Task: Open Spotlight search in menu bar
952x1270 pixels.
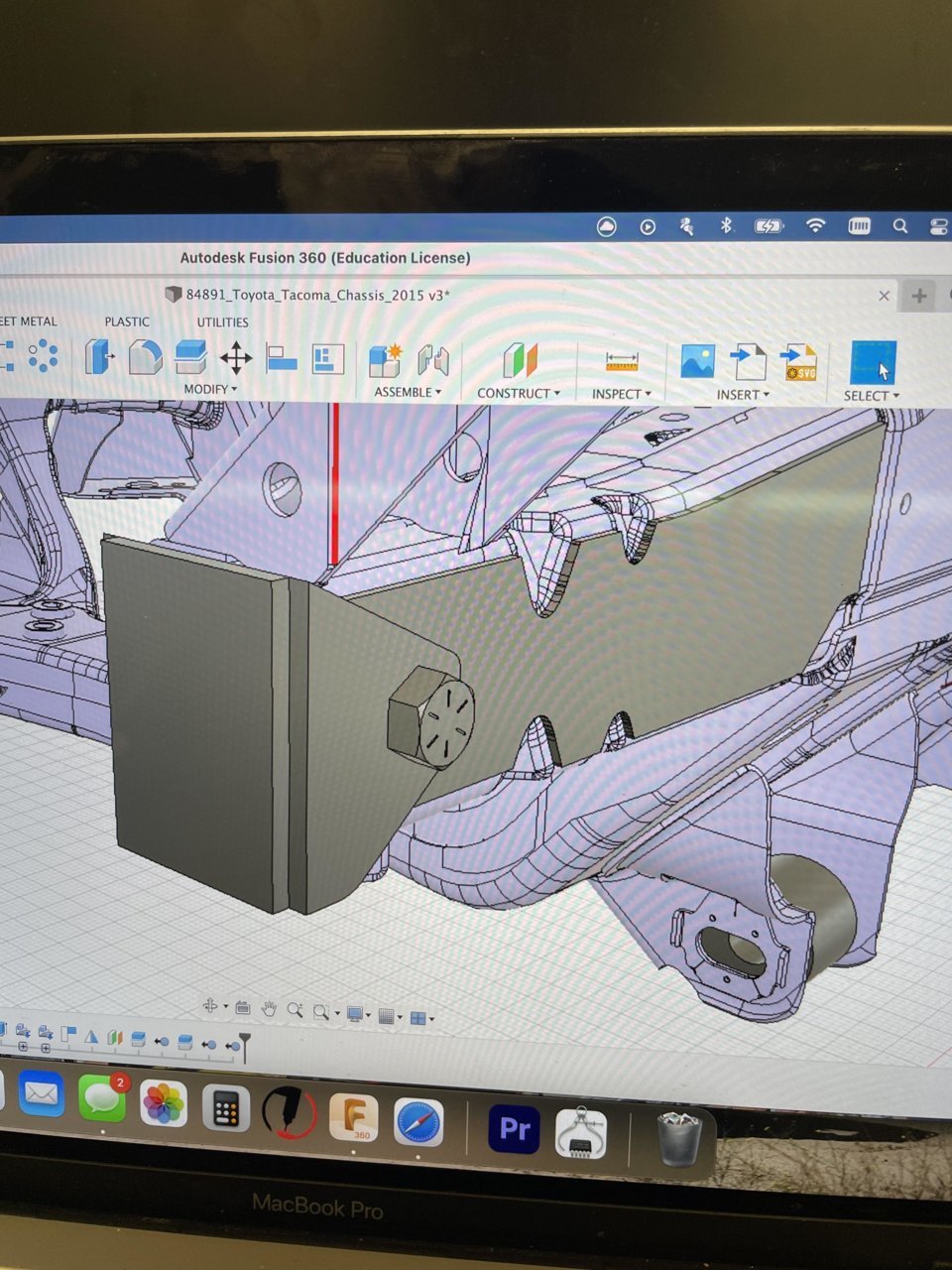Action: [899, 226]
